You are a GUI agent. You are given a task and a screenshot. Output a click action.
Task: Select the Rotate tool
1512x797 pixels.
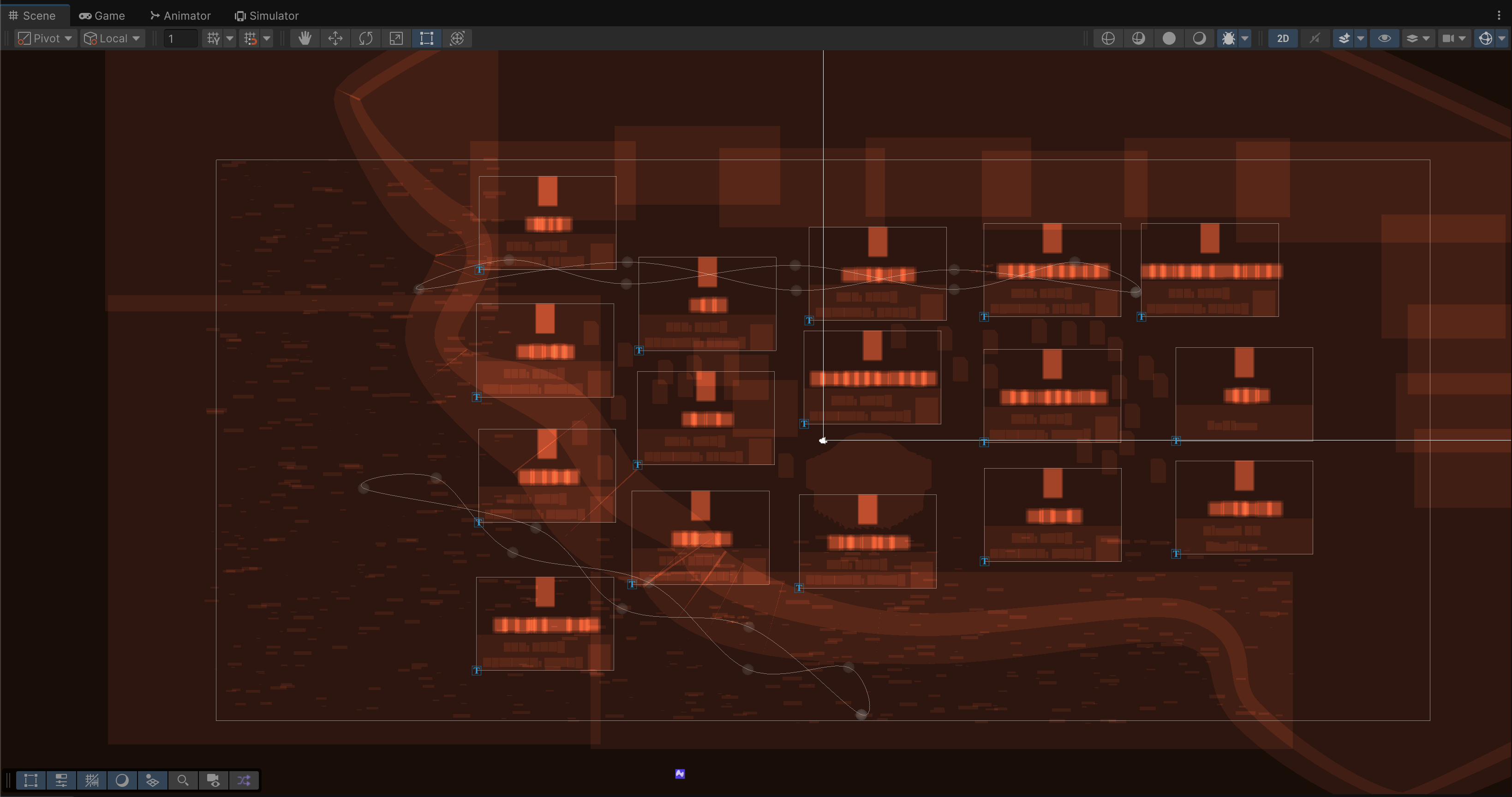tap(366, 39)
